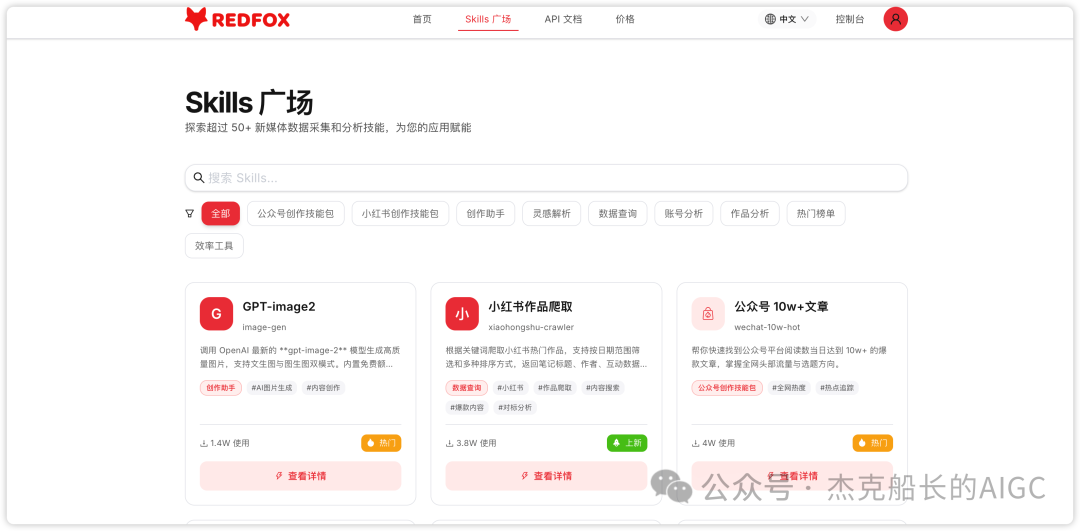Image resolution: width=1080 pixels, height=531 pixels.
Task: Click the #爆款内容 tag
Action: click(x=468, y=407)
